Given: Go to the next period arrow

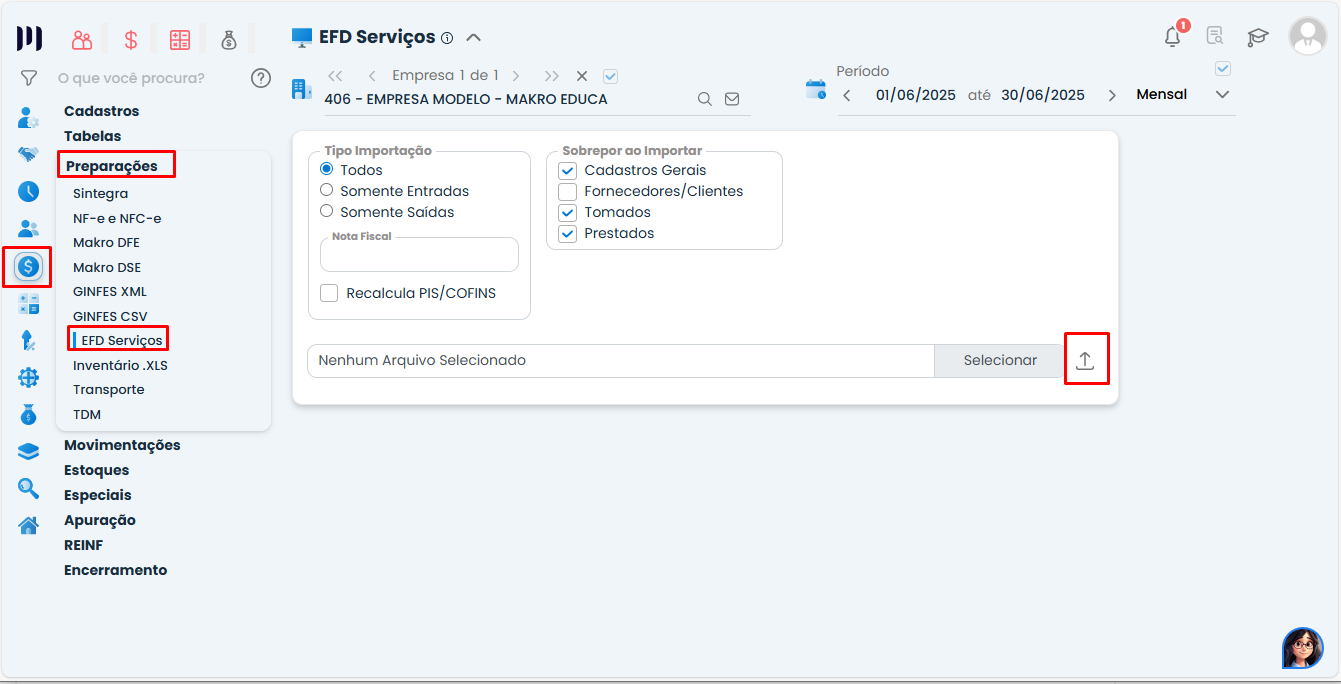Looking at the screenshot, I should (1112, 95).
